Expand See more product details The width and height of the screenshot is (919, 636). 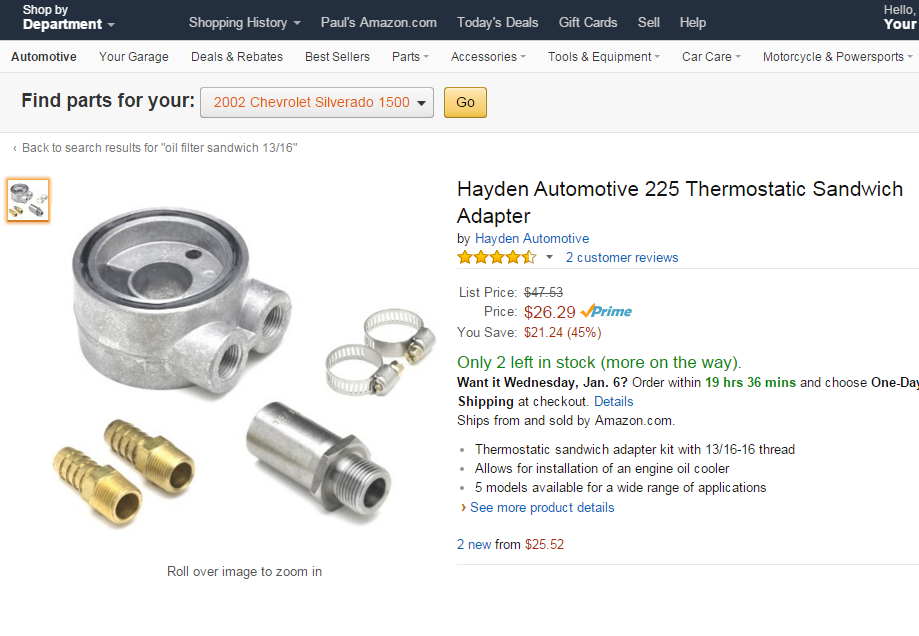(x=542, y=507)
